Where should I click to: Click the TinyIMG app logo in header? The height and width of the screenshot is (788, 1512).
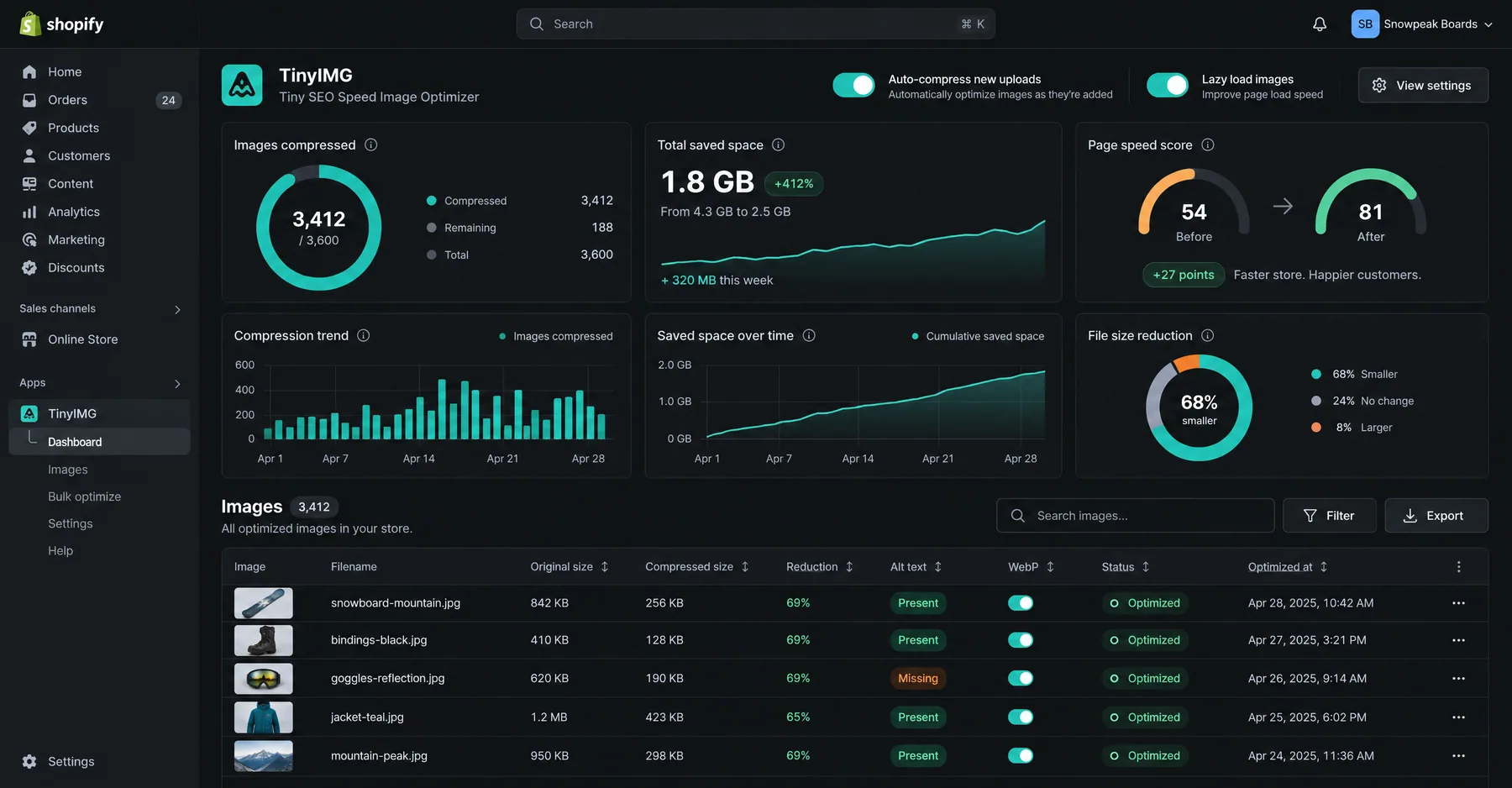tap(242, 85)
